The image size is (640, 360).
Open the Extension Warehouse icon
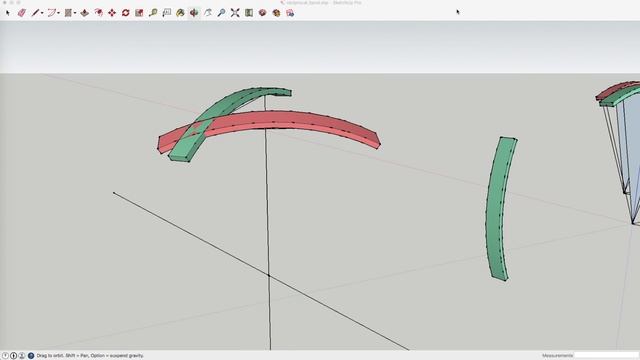[262, 13]
